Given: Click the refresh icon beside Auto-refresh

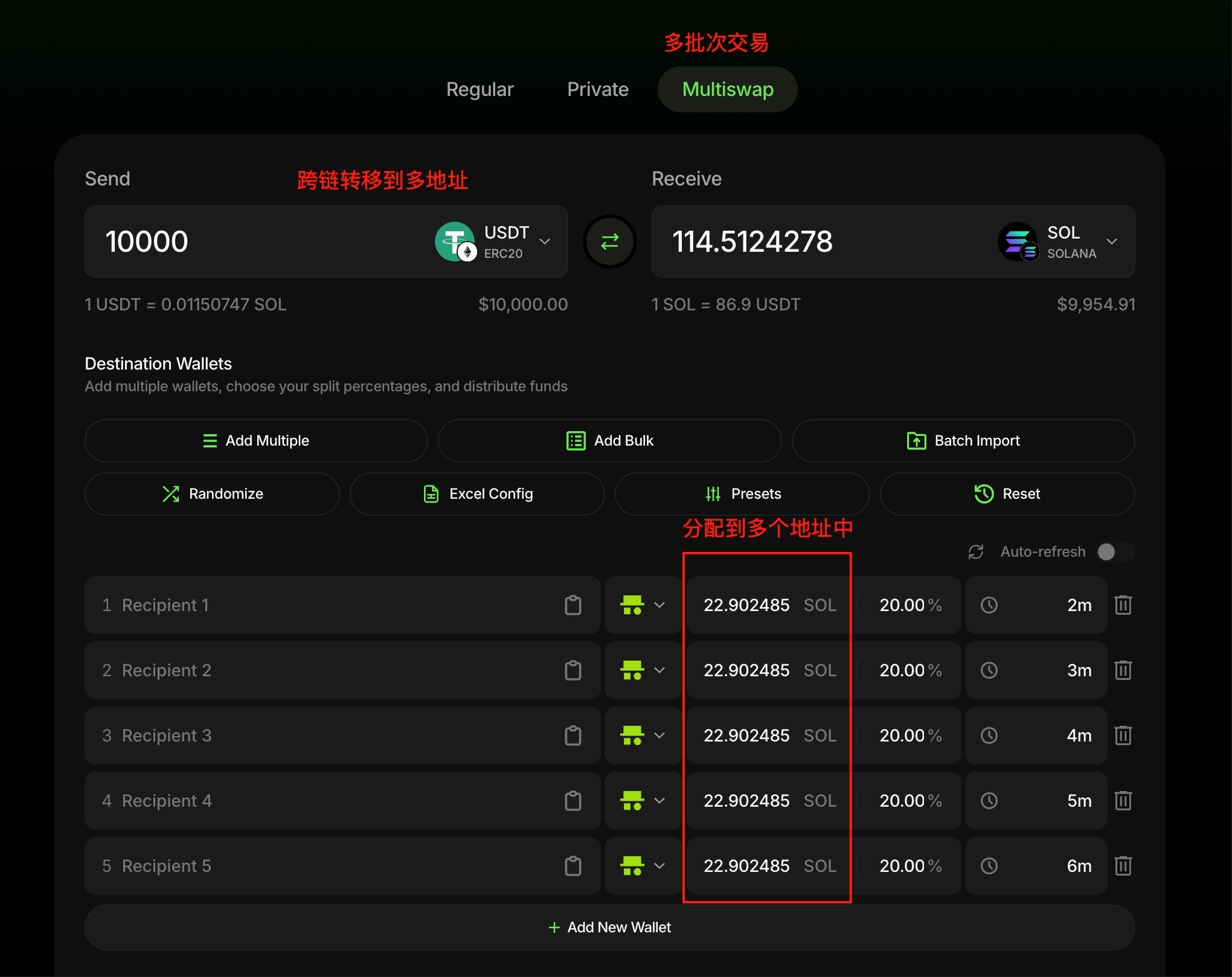Looking at the screenshot, I should point(976,552).
